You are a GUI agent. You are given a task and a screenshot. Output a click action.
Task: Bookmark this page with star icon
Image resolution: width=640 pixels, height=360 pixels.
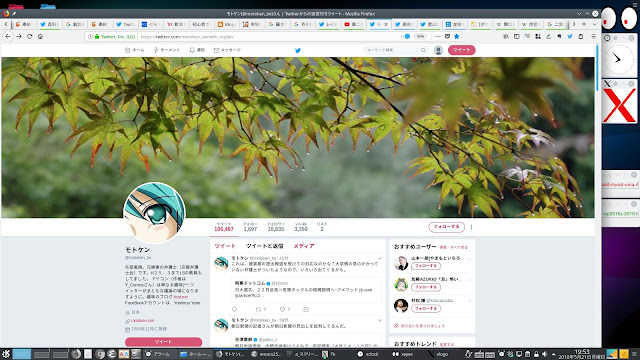coord(457,36)
